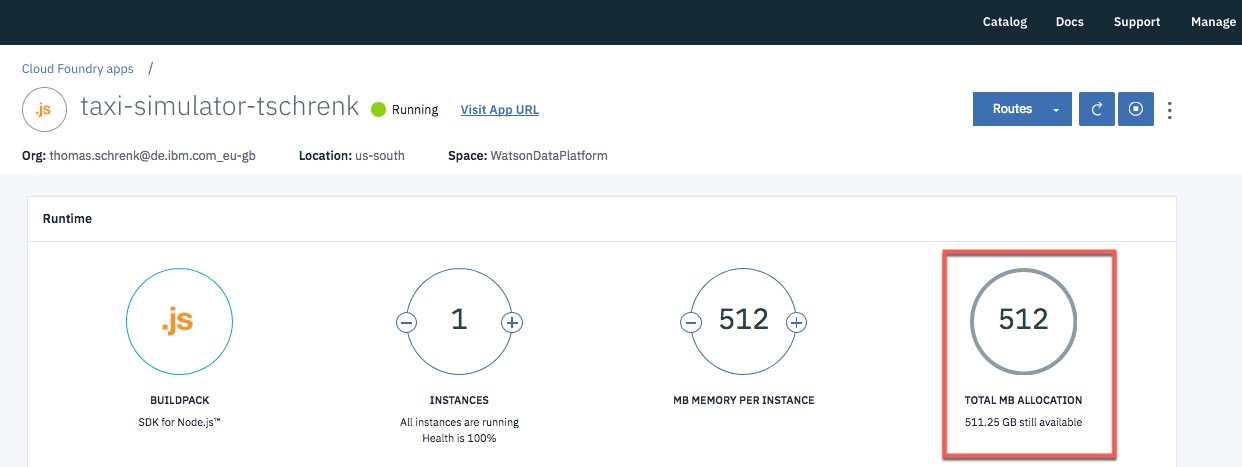Click the Org thomas.schrenk@de.ibm.com_eu-gb text
The image size is (1242, 467).
pyautogui.click(x=139, y=156)
